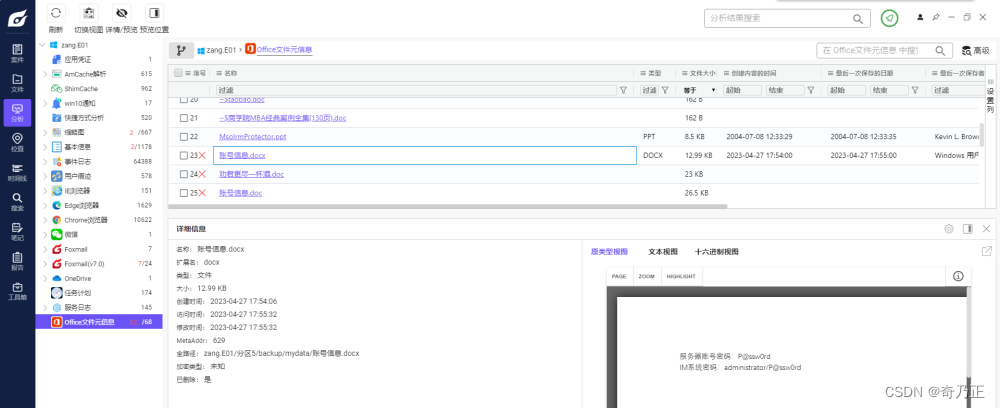Viewport: 1000px width, 408px height.
Task: Expand the 事件日志 tree node
Action: coord(45,162)
